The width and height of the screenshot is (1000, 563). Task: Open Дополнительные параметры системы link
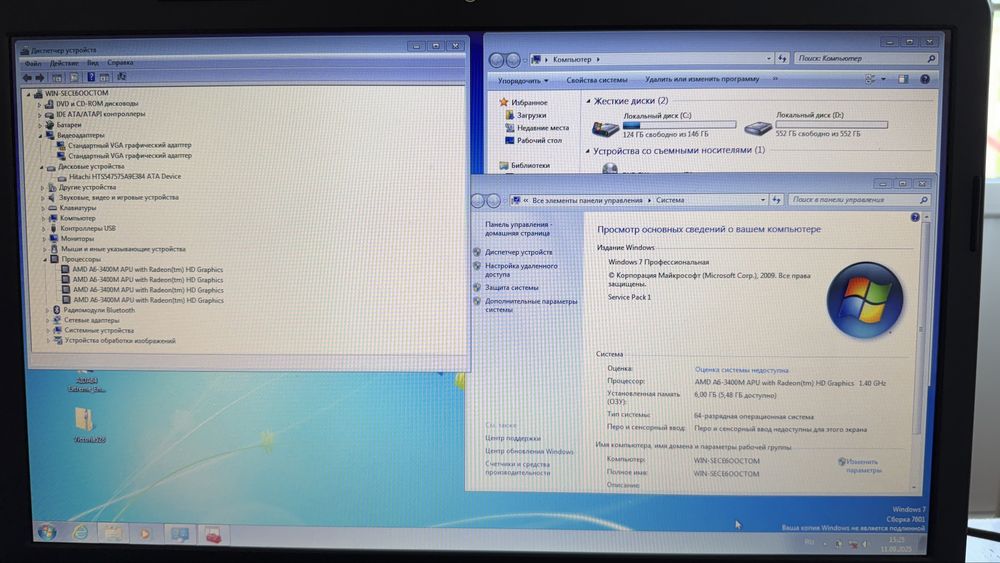click(x=531, y=305)
